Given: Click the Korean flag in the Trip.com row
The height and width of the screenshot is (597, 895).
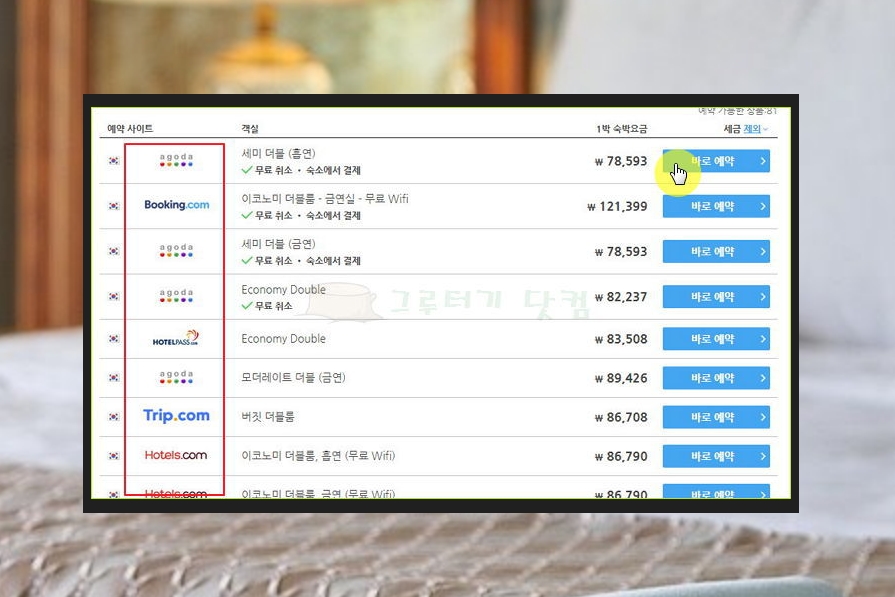Looking at the screenshot, I should point(114,417).
